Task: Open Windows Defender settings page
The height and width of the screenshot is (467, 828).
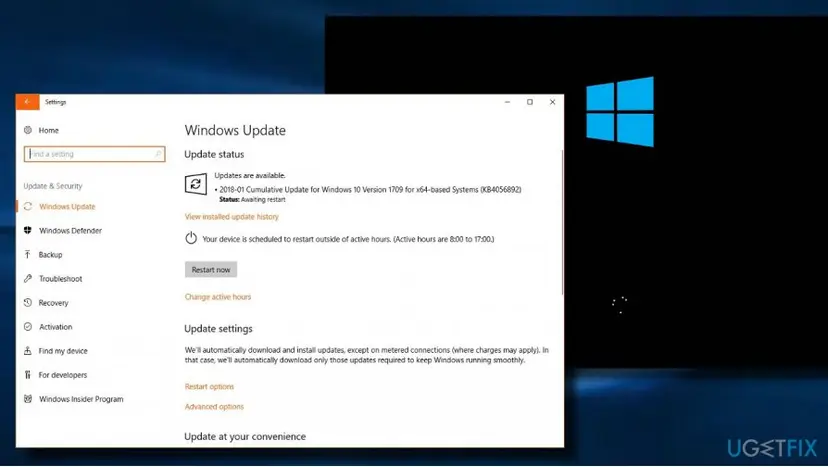Action: [x=70, y=230]
